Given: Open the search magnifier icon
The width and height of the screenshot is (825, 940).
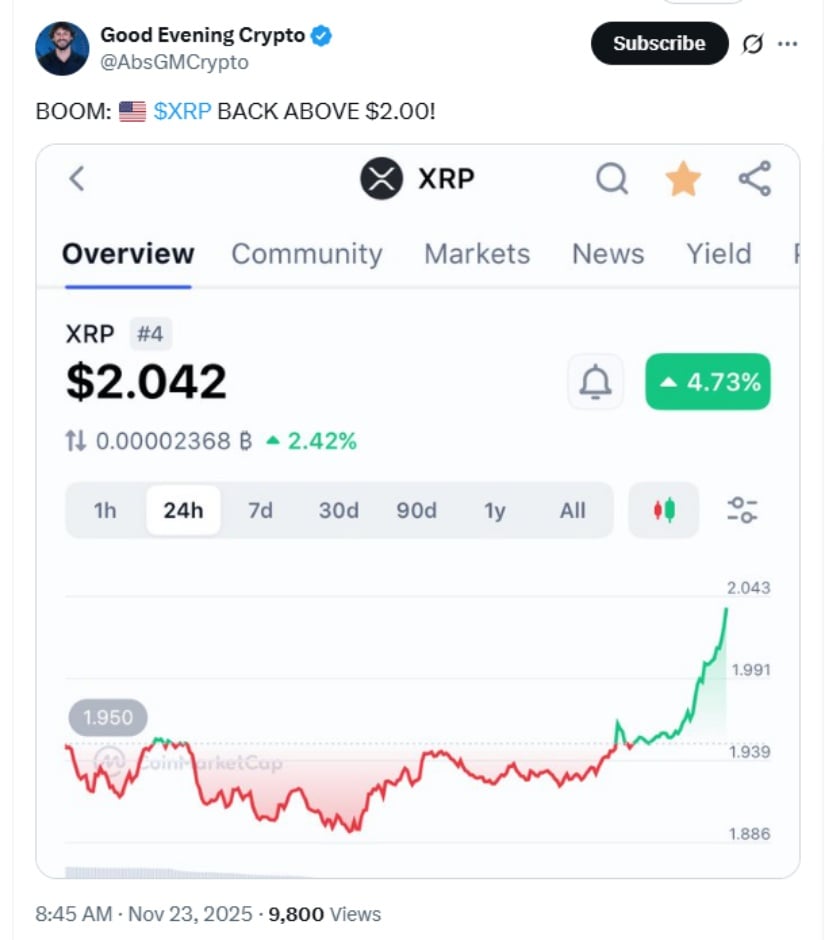Looking at the screenshot, I should pyautogui.click(x=612, y=179).
